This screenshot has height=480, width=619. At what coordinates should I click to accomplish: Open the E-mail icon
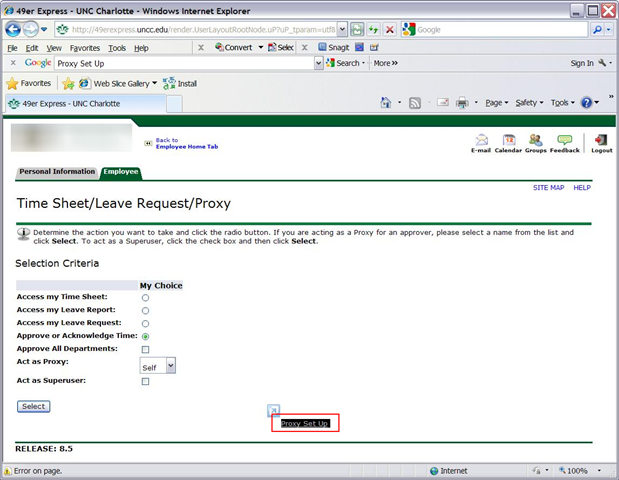coord(481,140)
